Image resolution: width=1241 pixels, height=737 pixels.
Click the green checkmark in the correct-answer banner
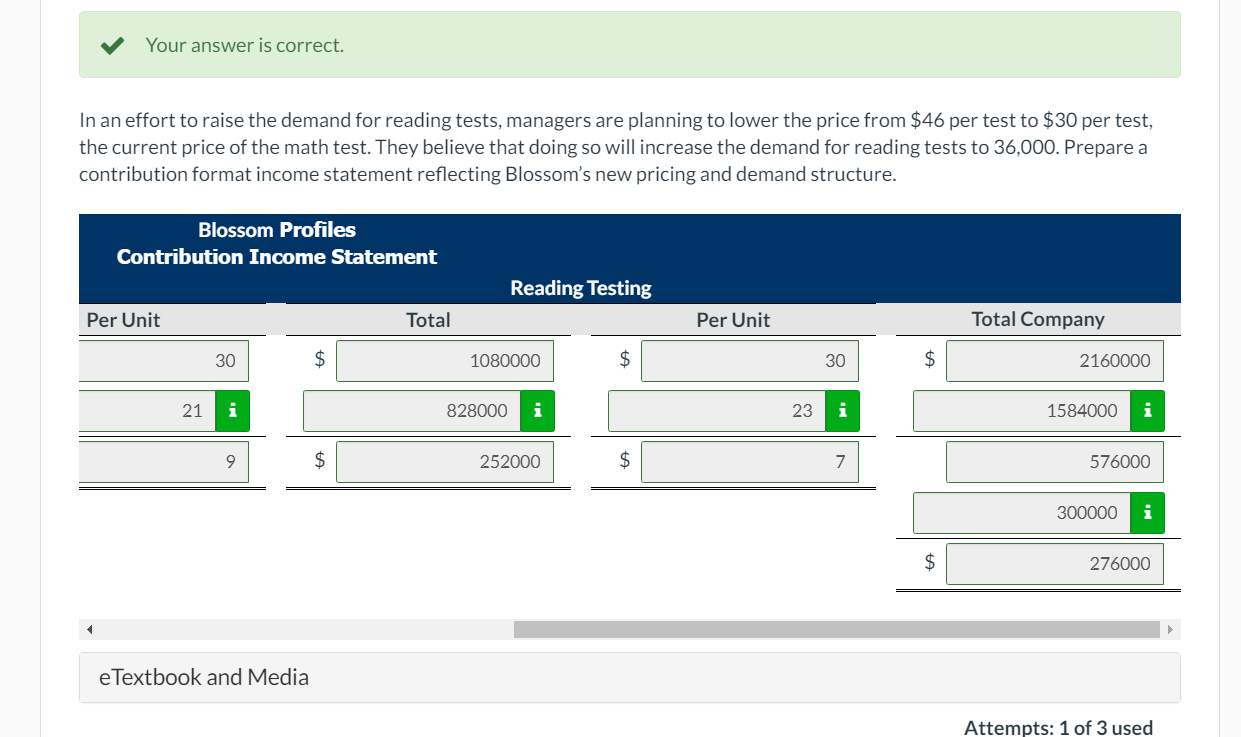click(112, 44)
